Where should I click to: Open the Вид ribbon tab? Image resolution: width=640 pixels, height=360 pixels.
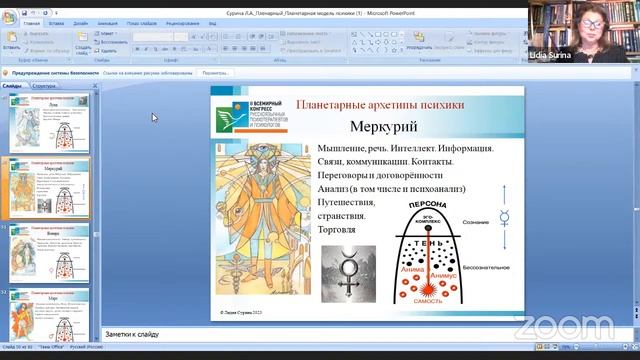pos(212,24)
